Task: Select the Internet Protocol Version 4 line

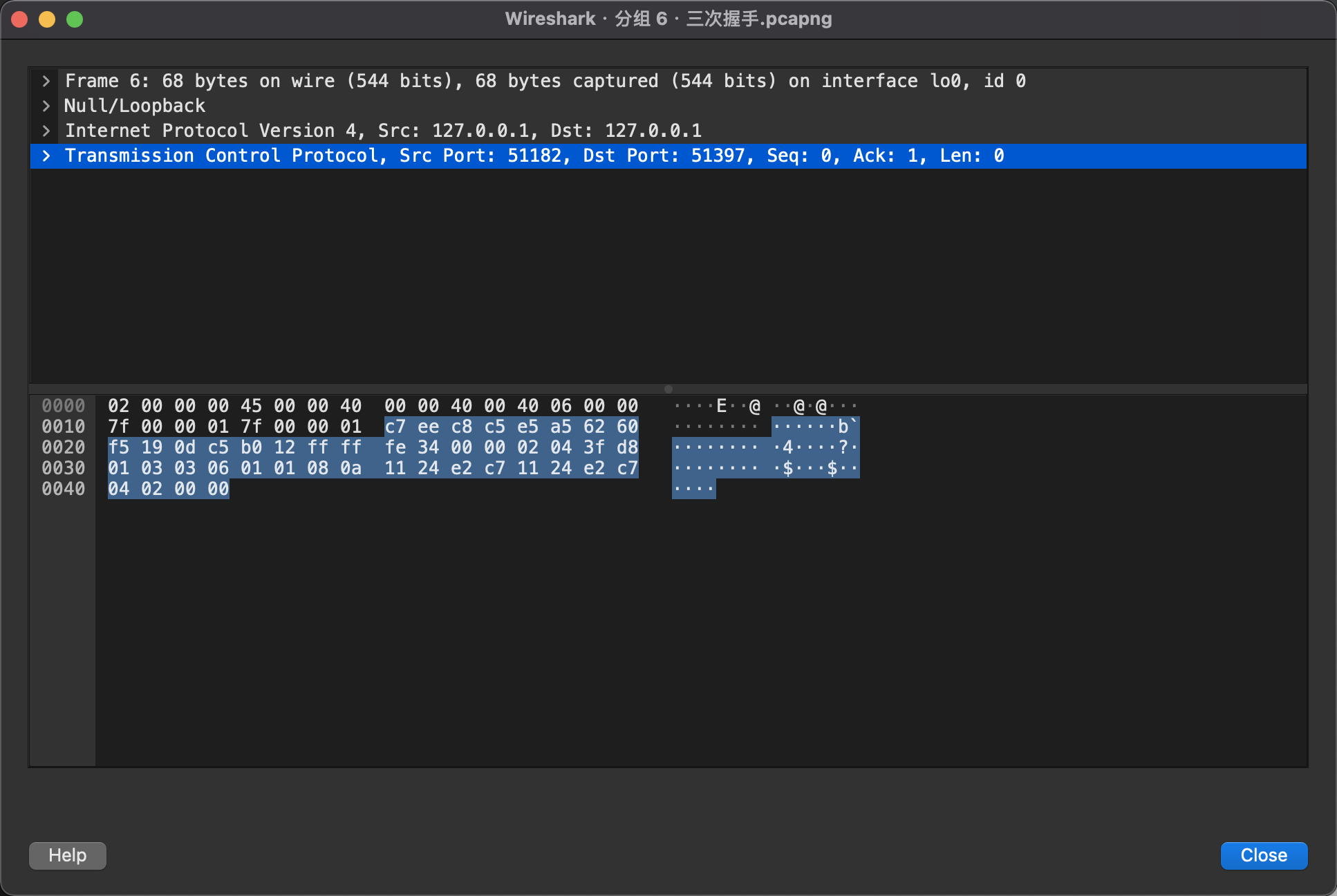Action: [x=383, y=131]
